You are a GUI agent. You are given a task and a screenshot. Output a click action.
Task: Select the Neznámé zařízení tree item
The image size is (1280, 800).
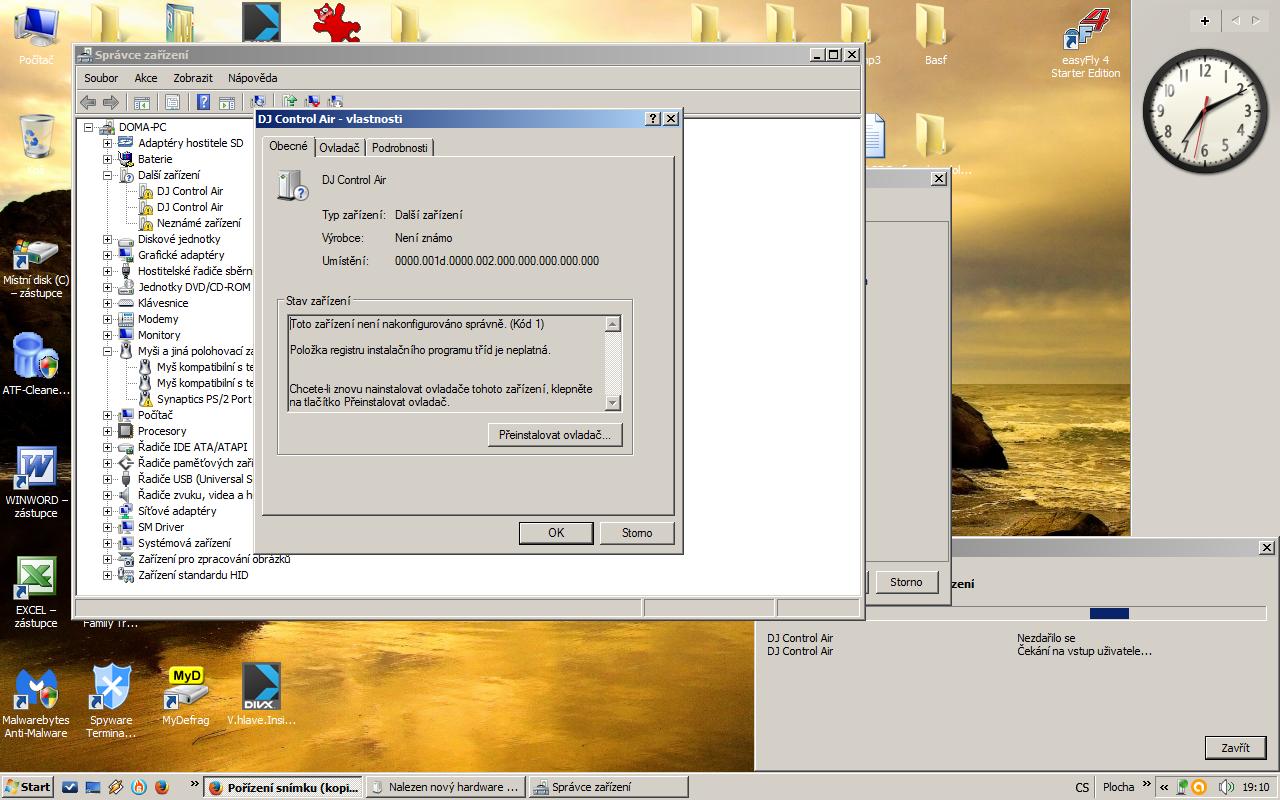(198, 223)
